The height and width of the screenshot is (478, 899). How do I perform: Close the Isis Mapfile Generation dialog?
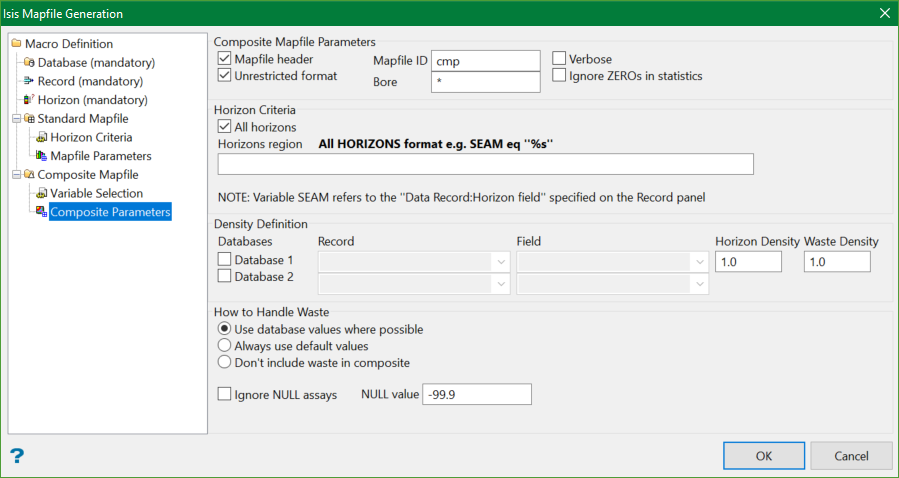click(885, 13)
